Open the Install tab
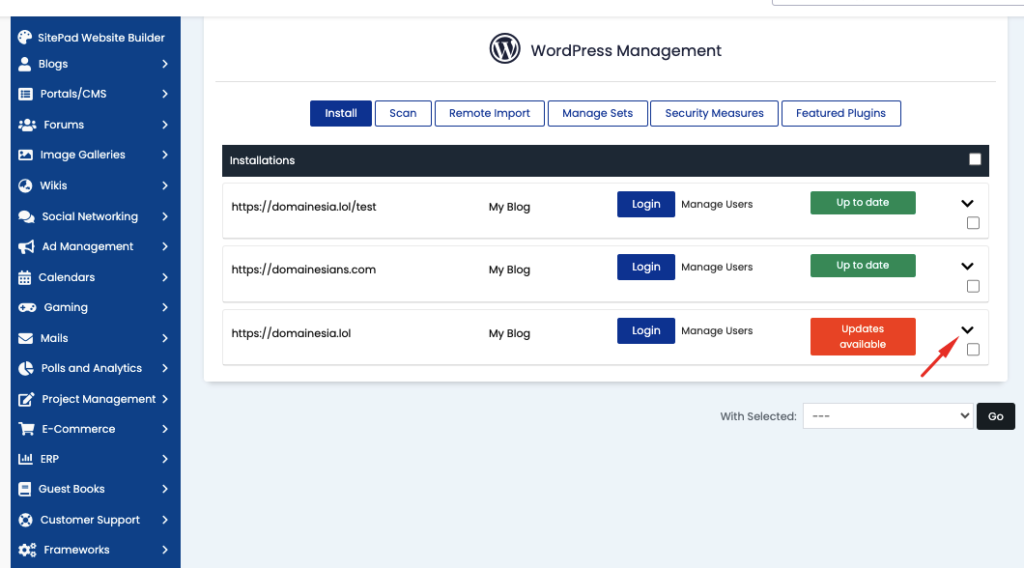 coord(341,113)
